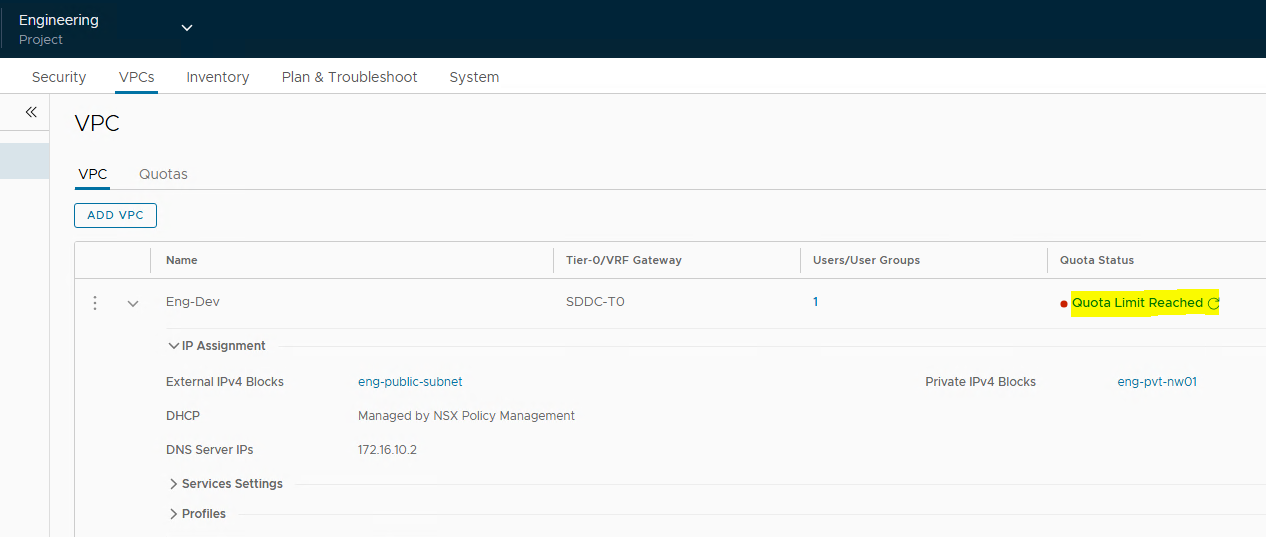Open the eng-pvt-nw01 private block link

click(1157, 382)
